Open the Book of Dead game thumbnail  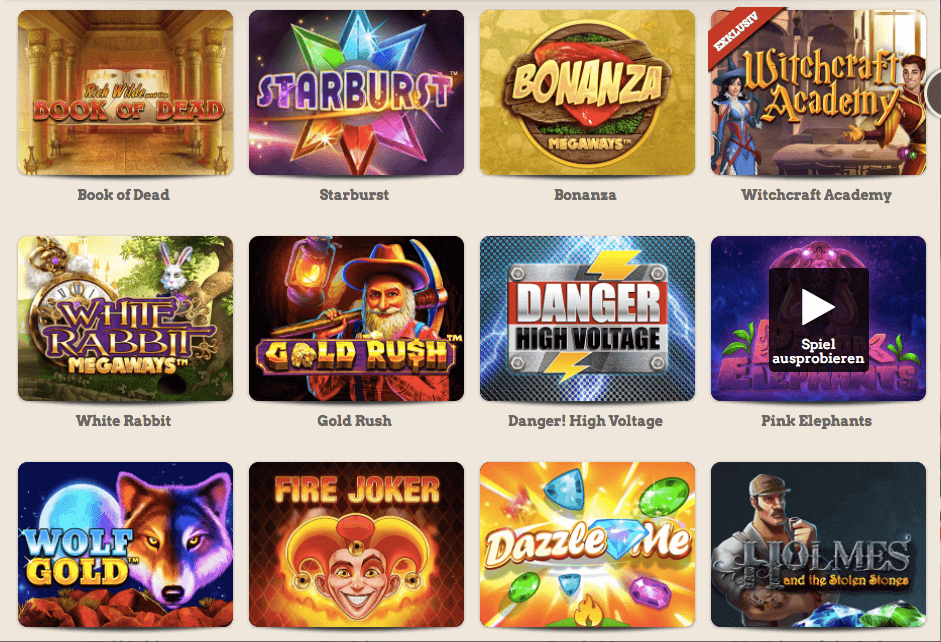[x=125, y=92]
